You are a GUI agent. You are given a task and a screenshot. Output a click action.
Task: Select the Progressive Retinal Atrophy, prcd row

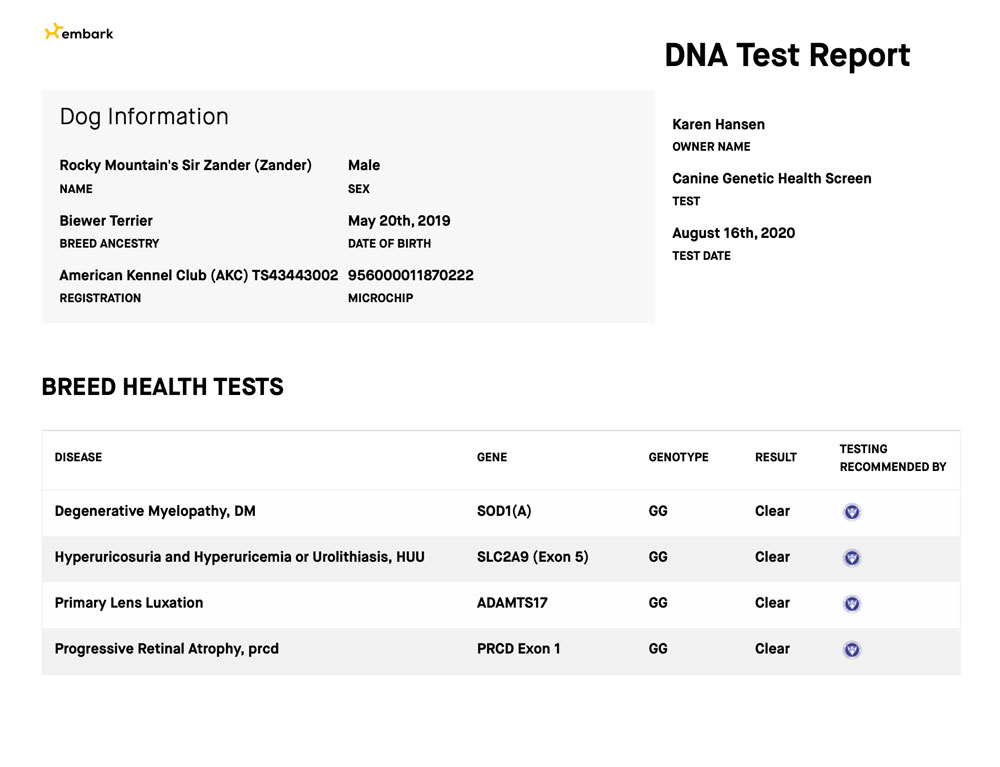point(167,649)
